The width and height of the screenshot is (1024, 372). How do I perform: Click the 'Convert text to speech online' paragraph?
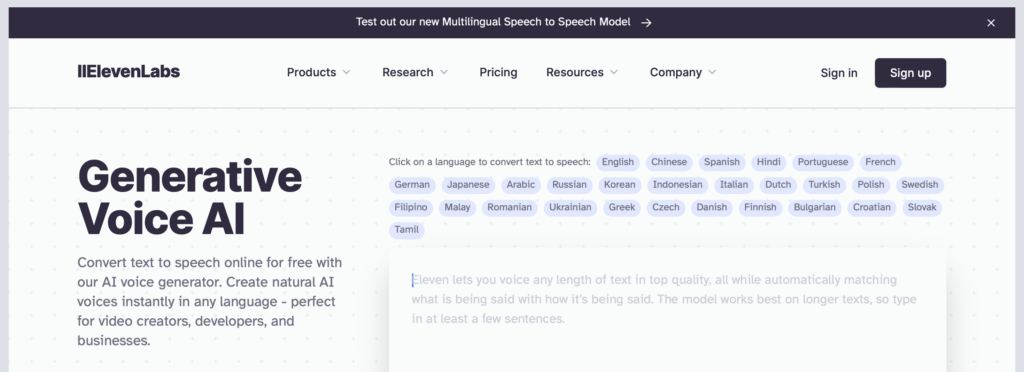[x=210, y=302]
